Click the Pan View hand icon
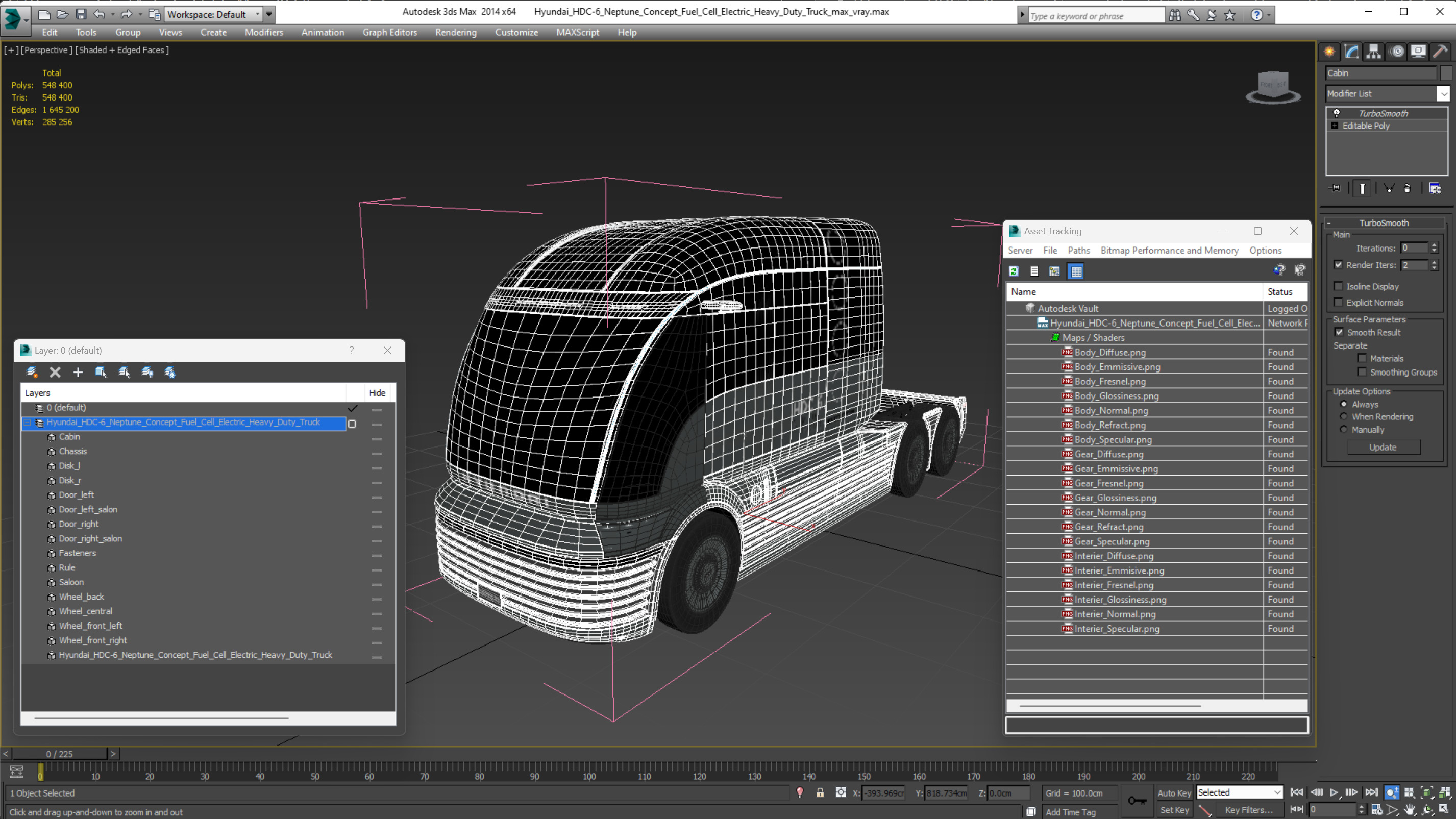Screen dimensions: 1456x819 coord(1410,810)
